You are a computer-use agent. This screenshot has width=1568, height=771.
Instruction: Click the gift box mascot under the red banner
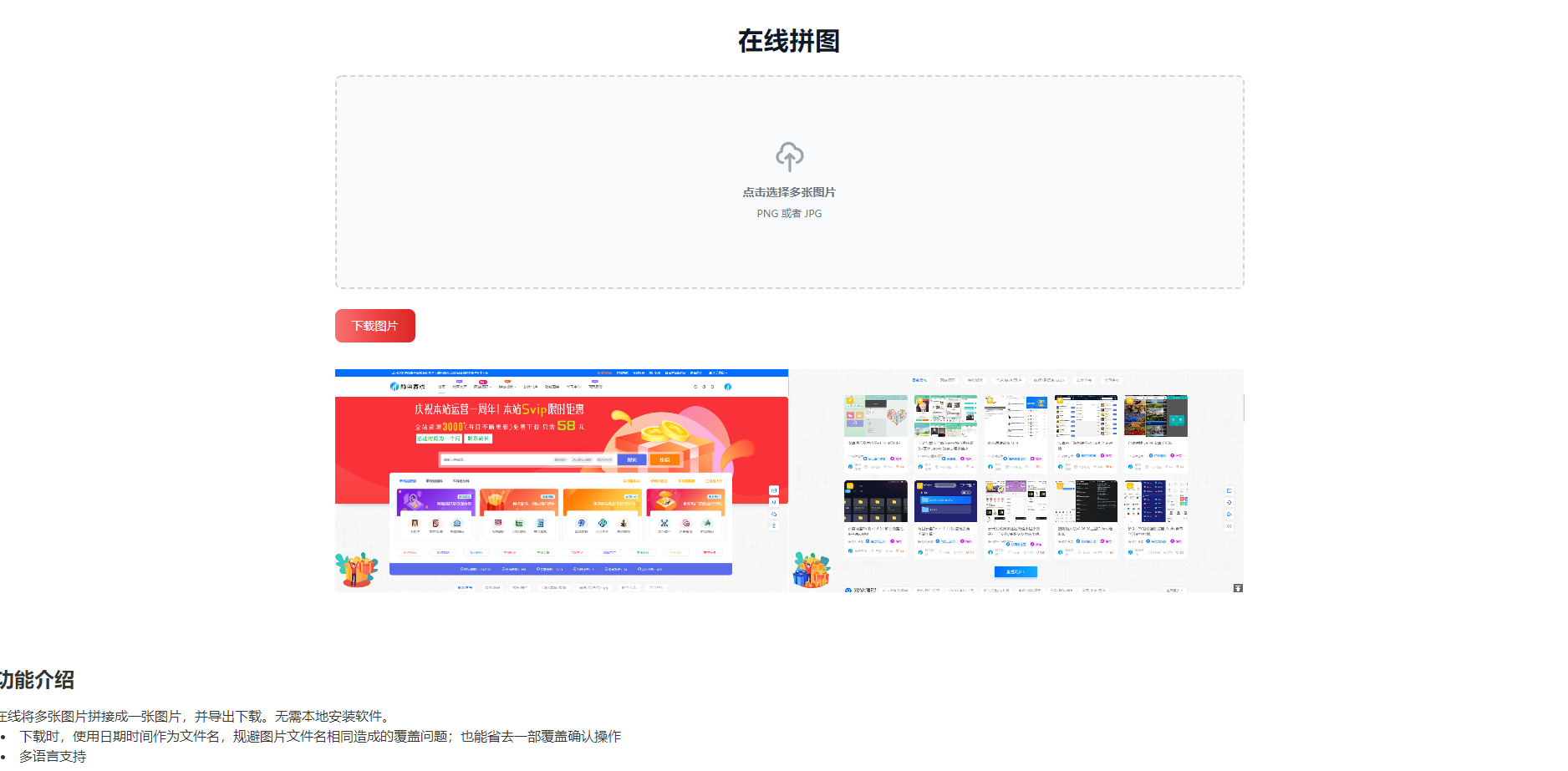(x=357, y=570)
